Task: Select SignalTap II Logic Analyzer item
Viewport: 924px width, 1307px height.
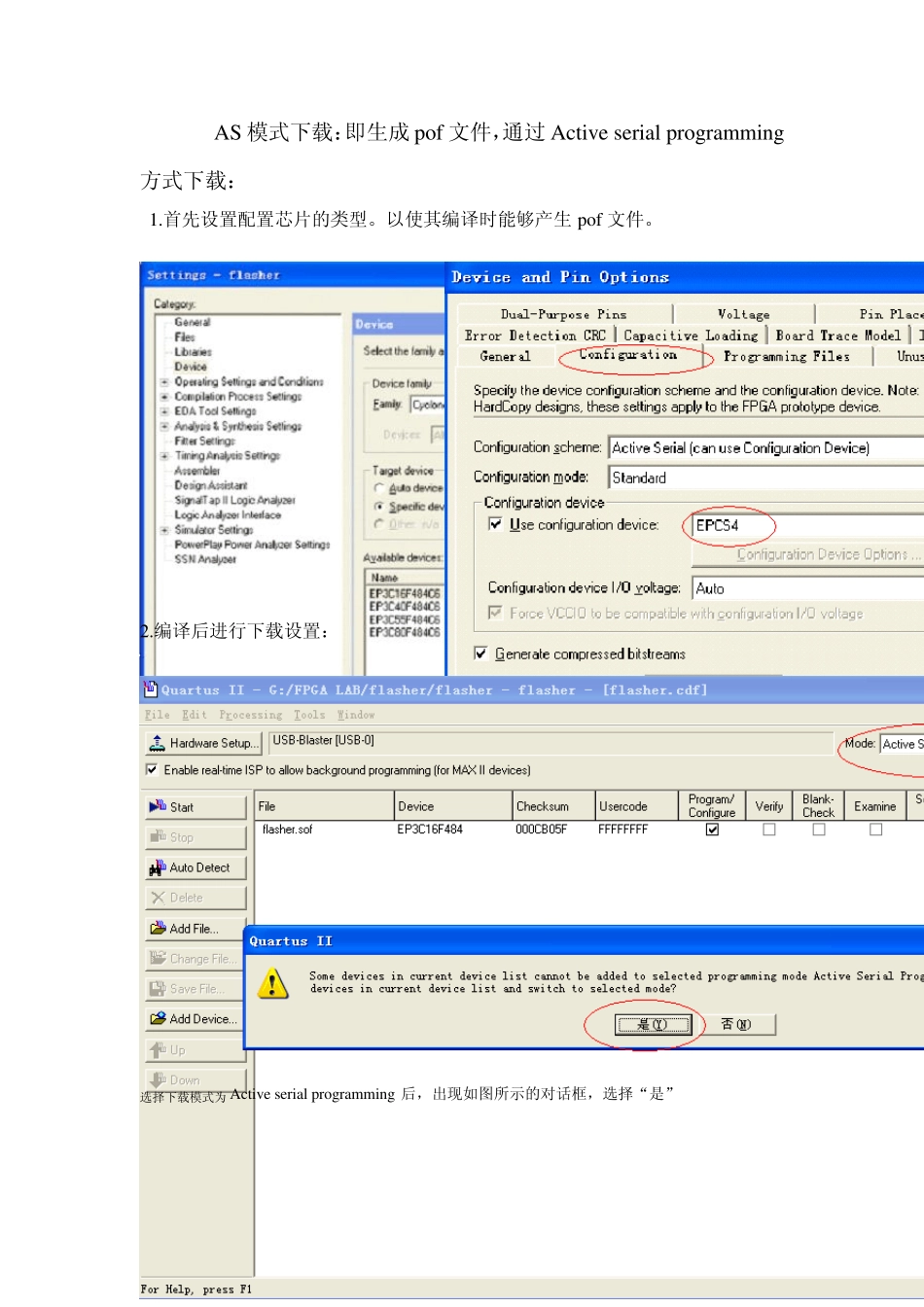Action: pyautogui.click(x=234, y=500)
